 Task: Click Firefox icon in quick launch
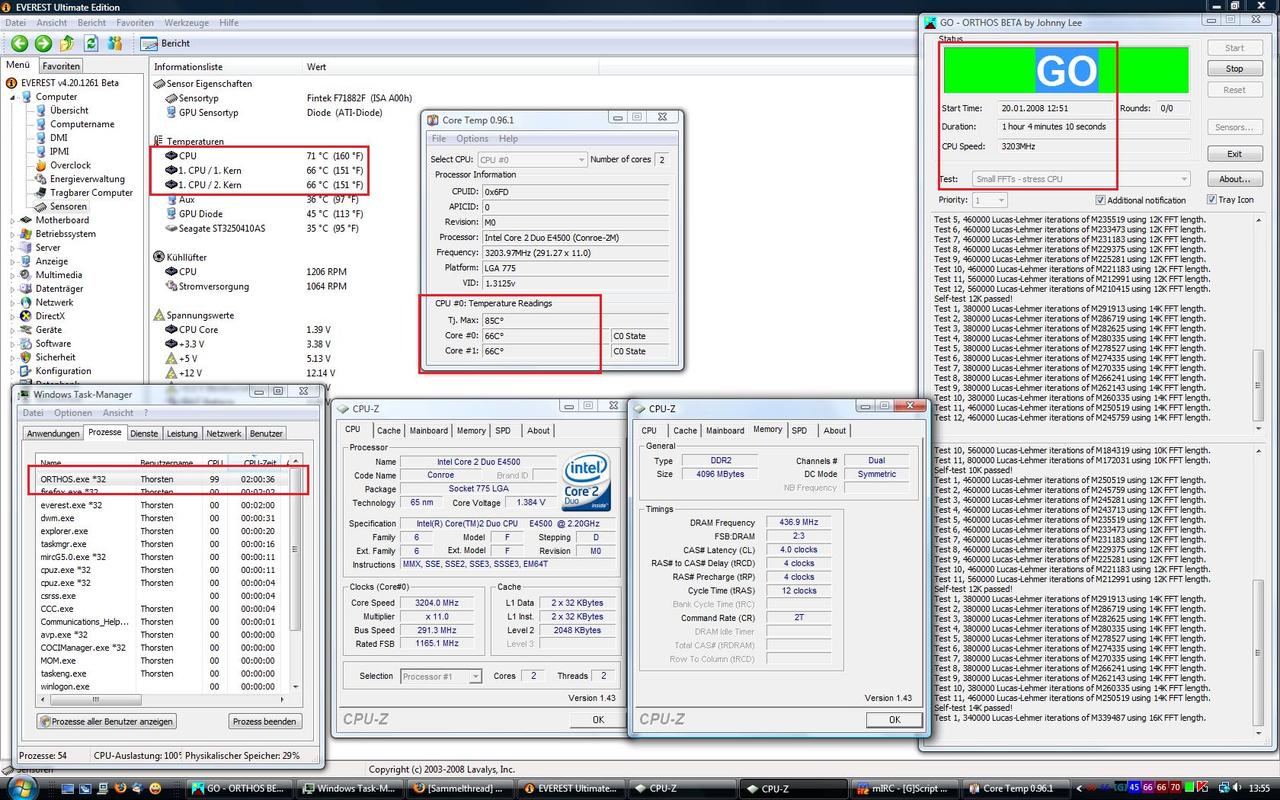coord(121,788)
